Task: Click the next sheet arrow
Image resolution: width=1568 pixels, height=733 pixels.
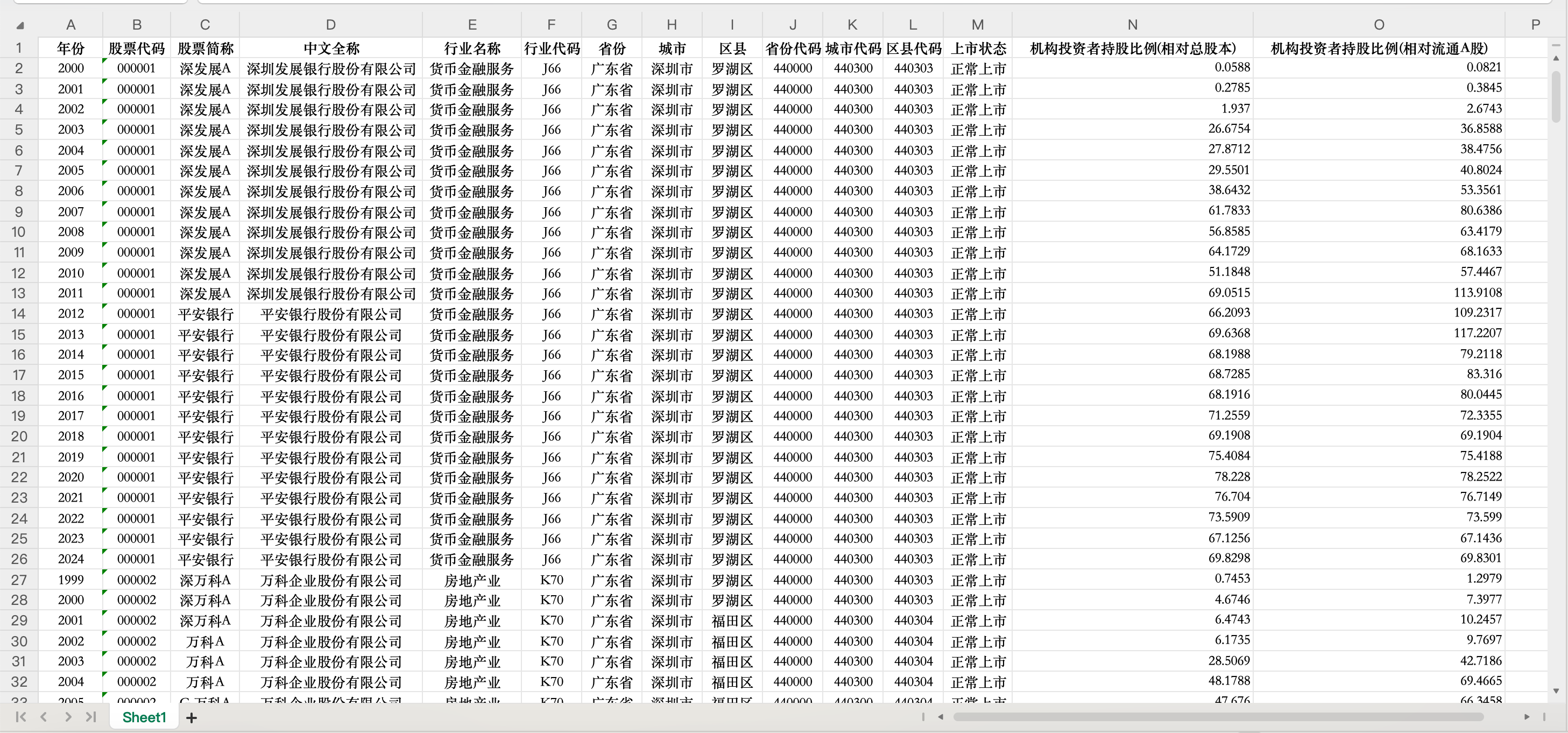Action: (x=68, y=717)
